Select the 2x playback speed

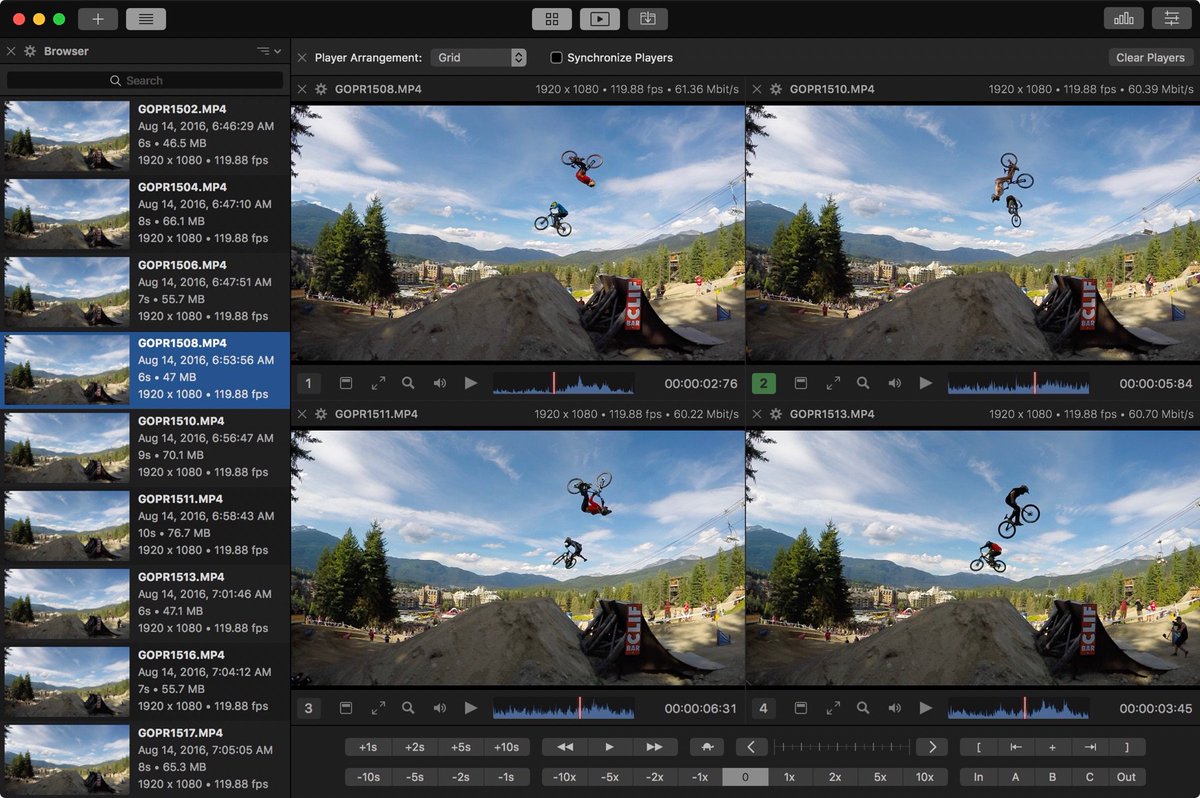(834, 777)
